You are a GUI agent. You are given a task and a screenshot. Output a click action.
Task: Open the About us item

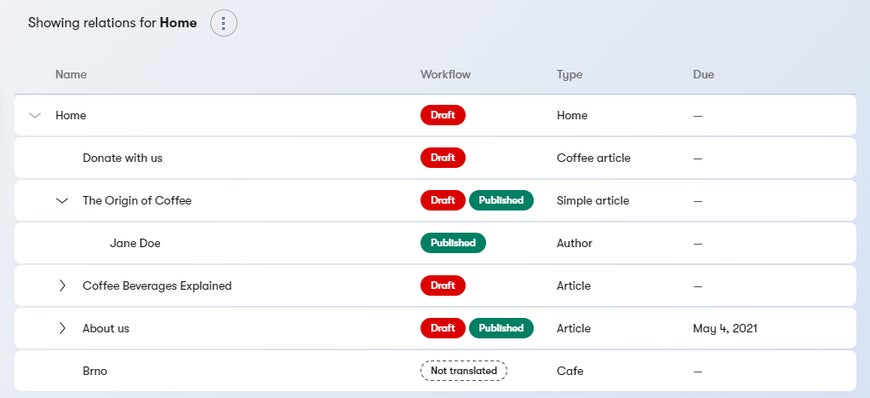tap(106, 328)
